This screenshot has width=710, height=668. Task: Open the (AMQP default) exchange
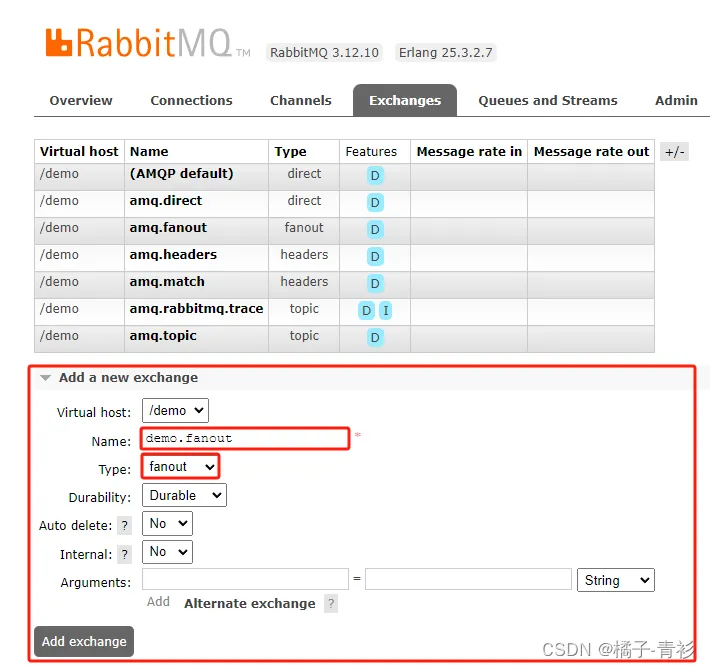point(182,174)
